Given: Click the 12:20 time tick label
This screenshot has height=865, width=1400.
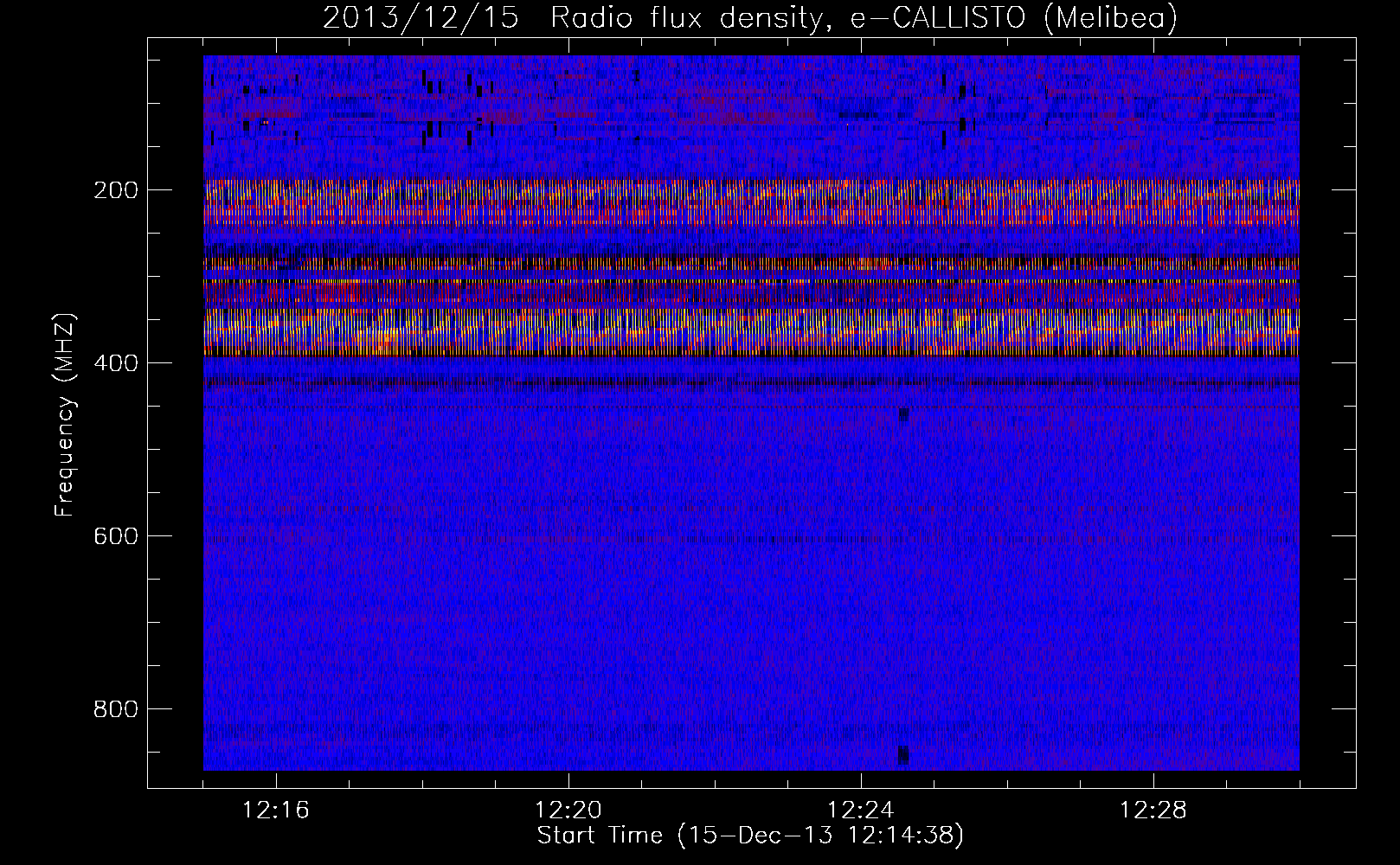Looking at the screenshot, I should coord(568,811).
